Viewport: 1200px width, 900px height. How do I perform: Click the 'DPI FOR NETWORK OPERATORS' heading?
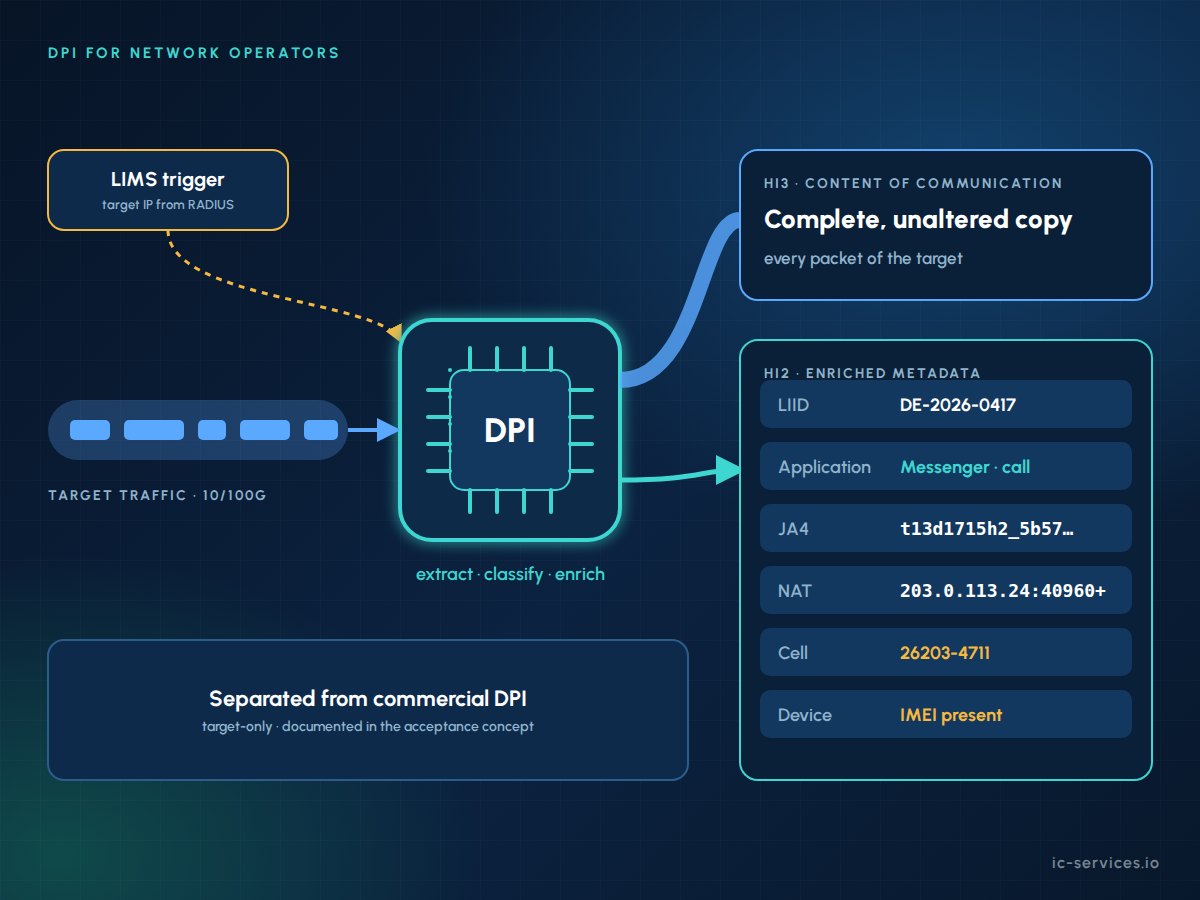point(193,53)
